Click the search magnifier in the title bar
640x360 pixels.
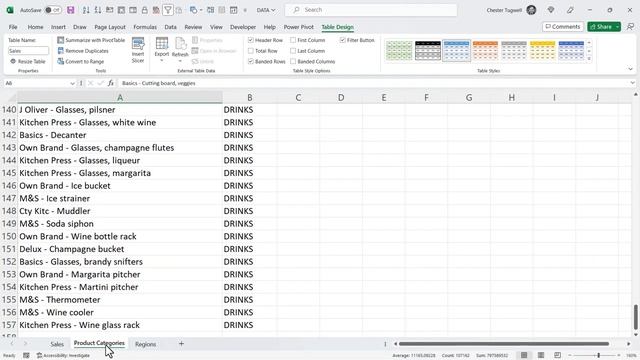pyautogui.click(x=296, y=10)
